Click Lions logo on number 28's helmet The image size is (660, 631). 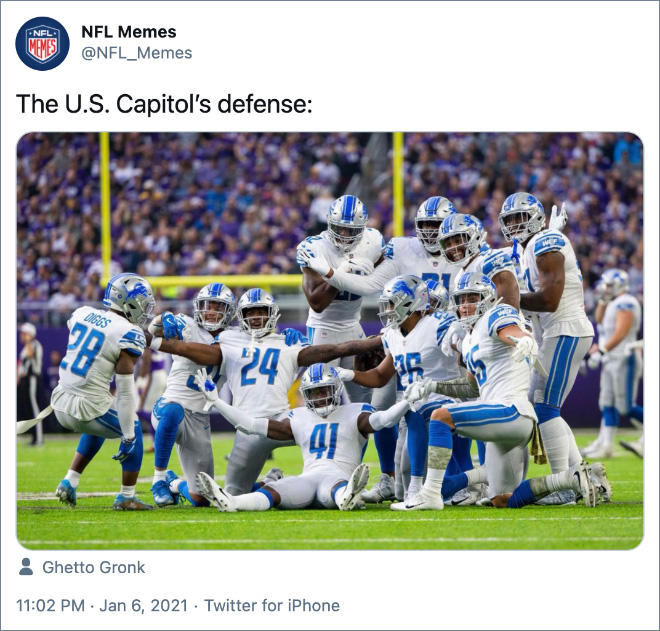click(x=138, y=291)
